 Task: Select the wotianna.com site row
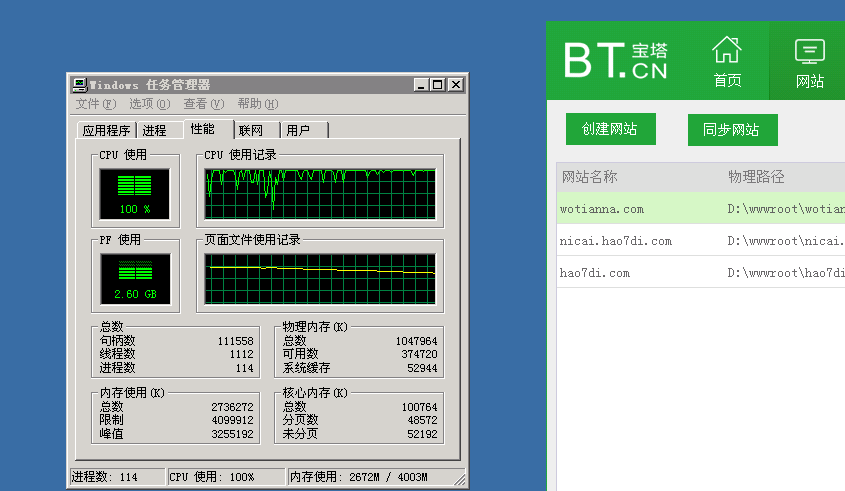[x=701, y=209]
